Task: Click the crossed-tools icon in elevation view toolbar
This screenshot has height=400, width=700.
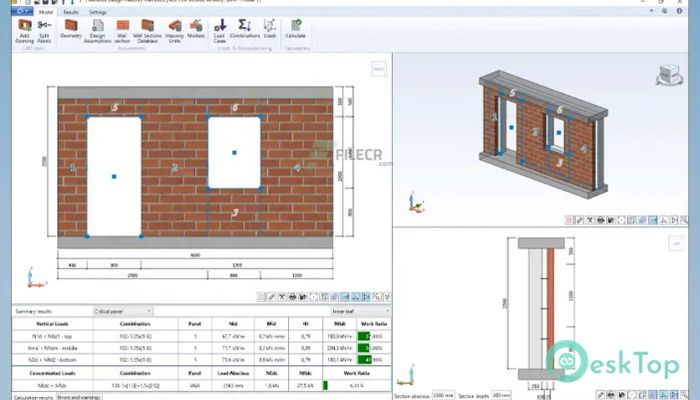Action: click(x=282, y=297)
